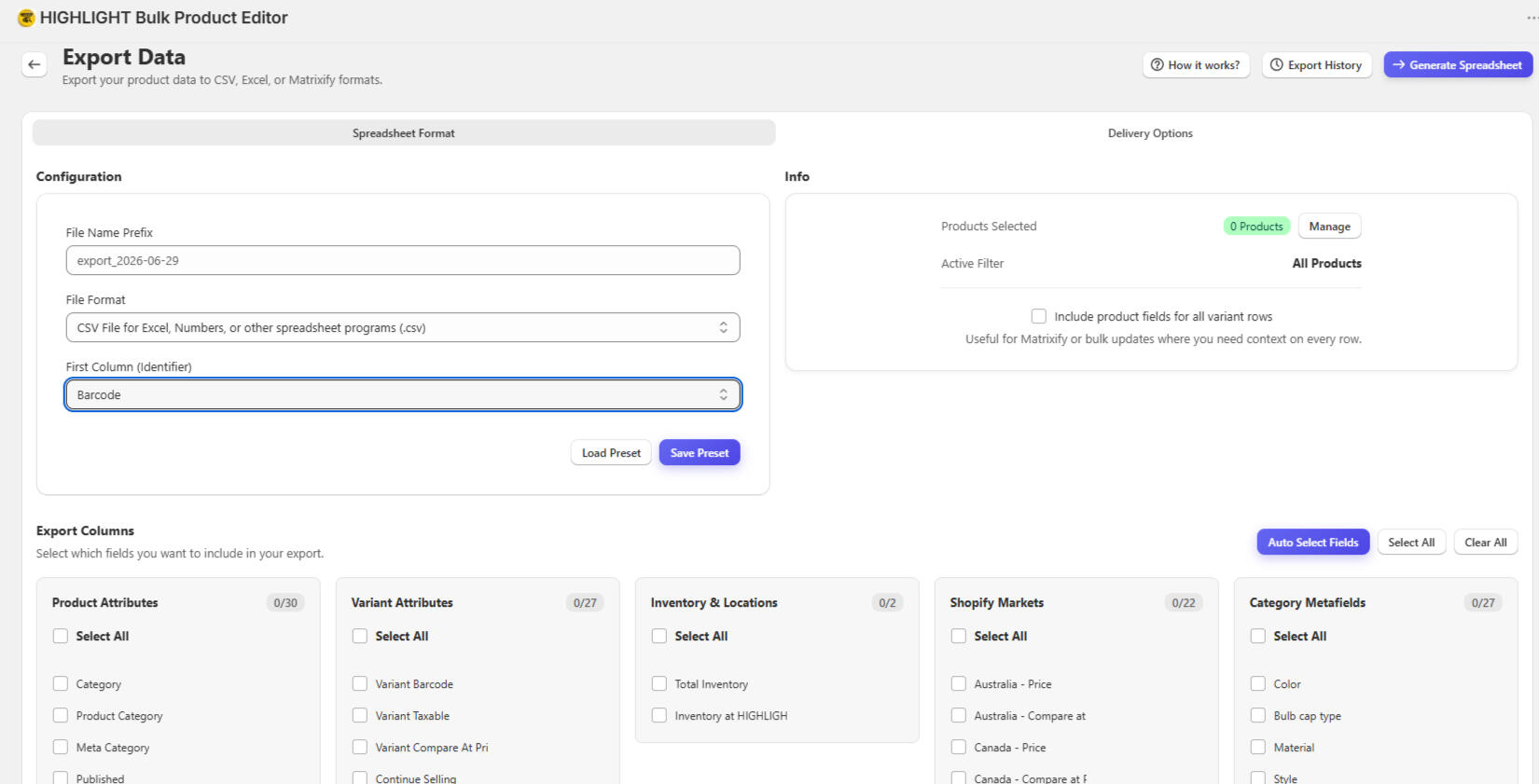
Task: Click Generate Spreadsheet button
Action: click(x=1457, y=65)
